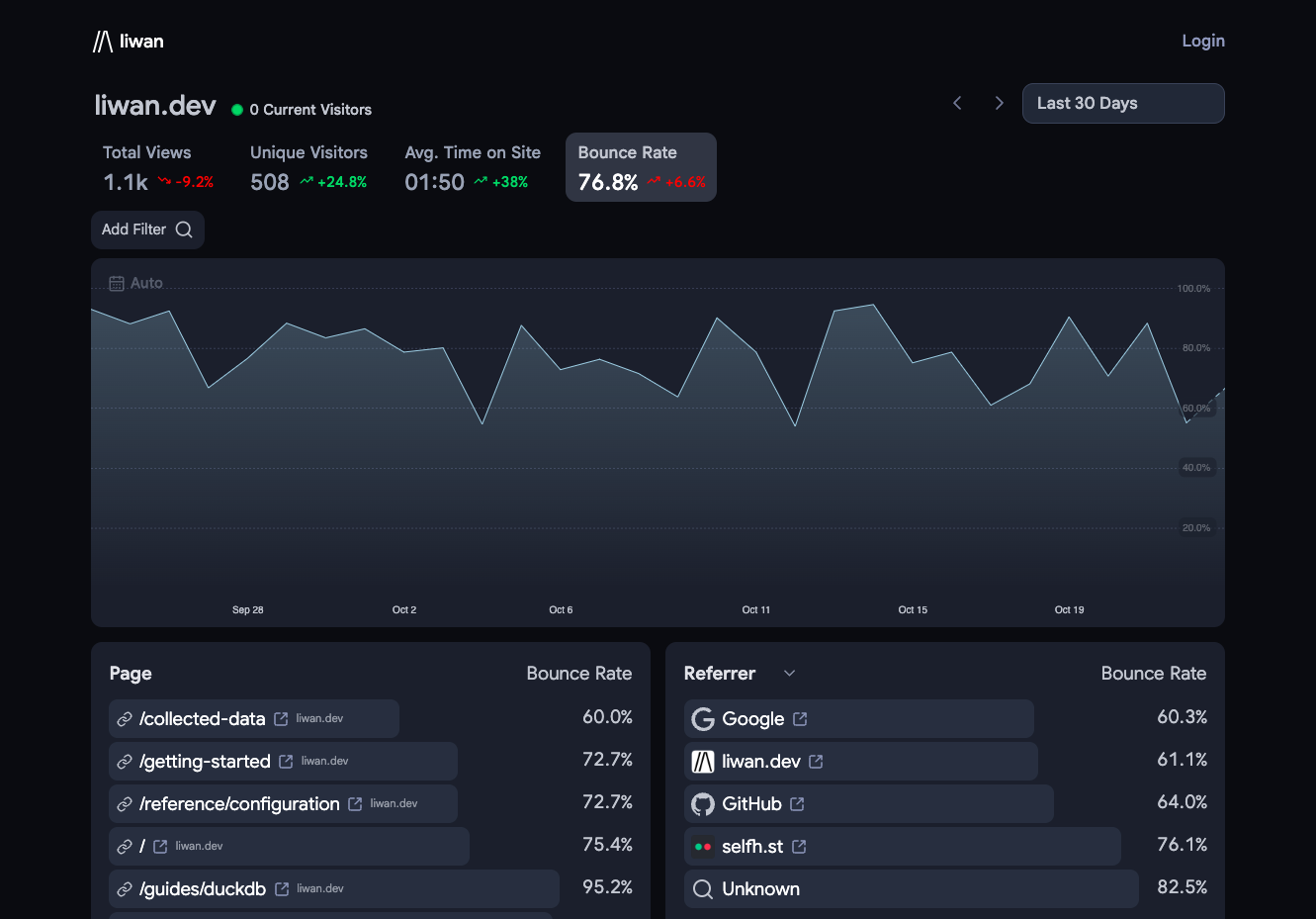
Task: Open external link icon beside /getting-started
Action: tap(286, 762)
